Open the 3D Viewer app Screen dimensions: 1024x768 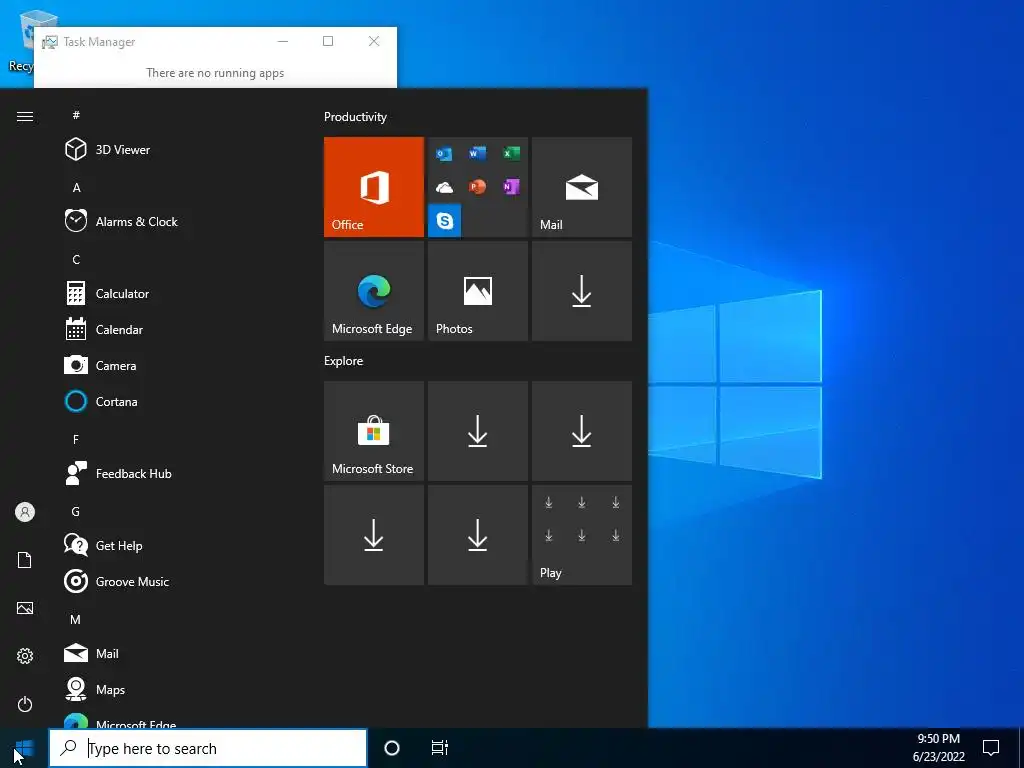(x=176, y=150)
